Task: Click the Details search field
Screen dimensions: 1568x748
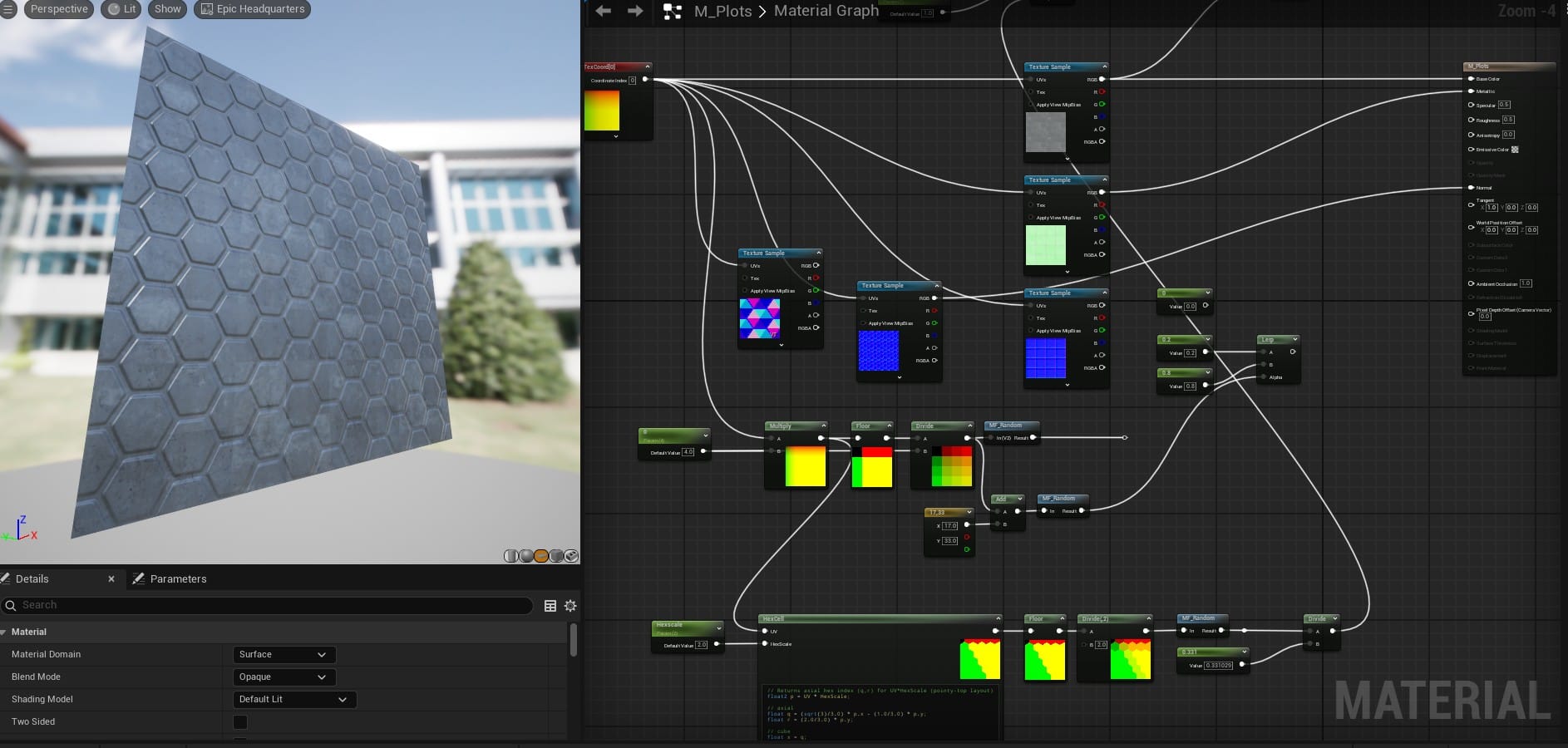Action: [x=266, y=605]
